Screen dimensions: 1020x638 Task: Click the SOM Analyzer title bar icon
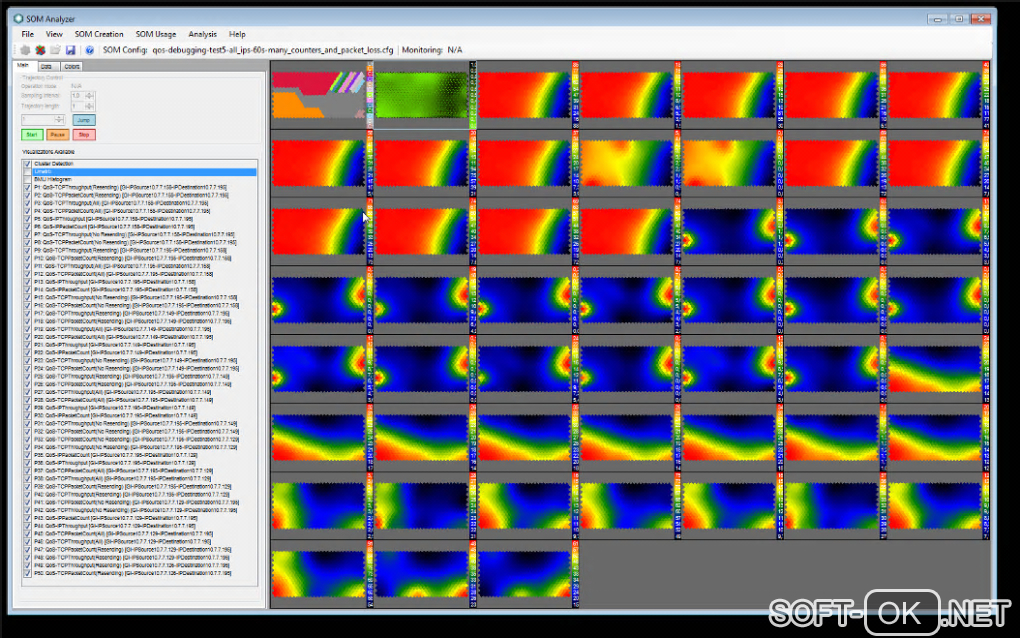point(18,19)
